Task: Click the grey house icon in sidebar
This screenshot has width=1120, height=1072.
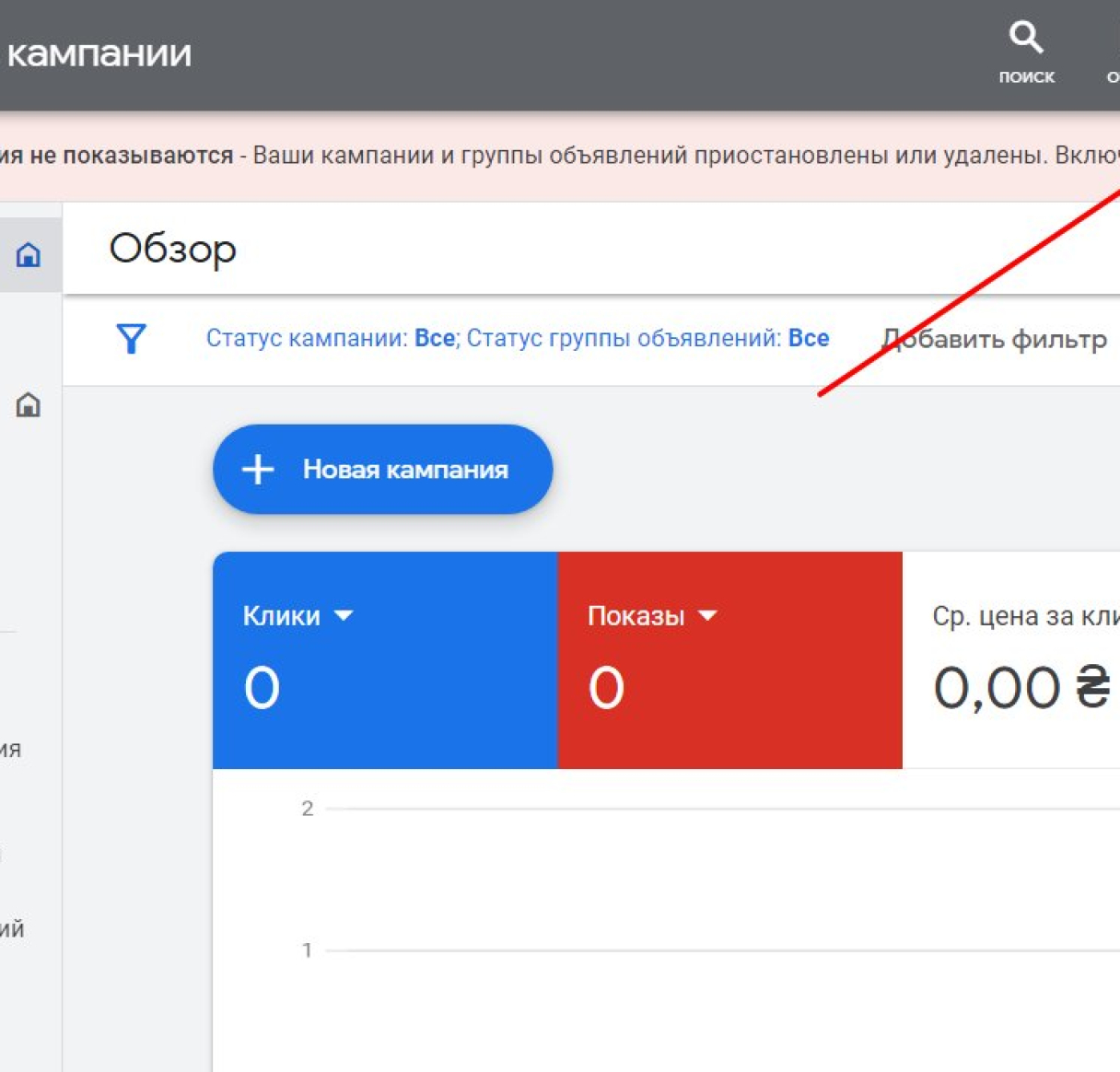Action: [x=29, y=404]
